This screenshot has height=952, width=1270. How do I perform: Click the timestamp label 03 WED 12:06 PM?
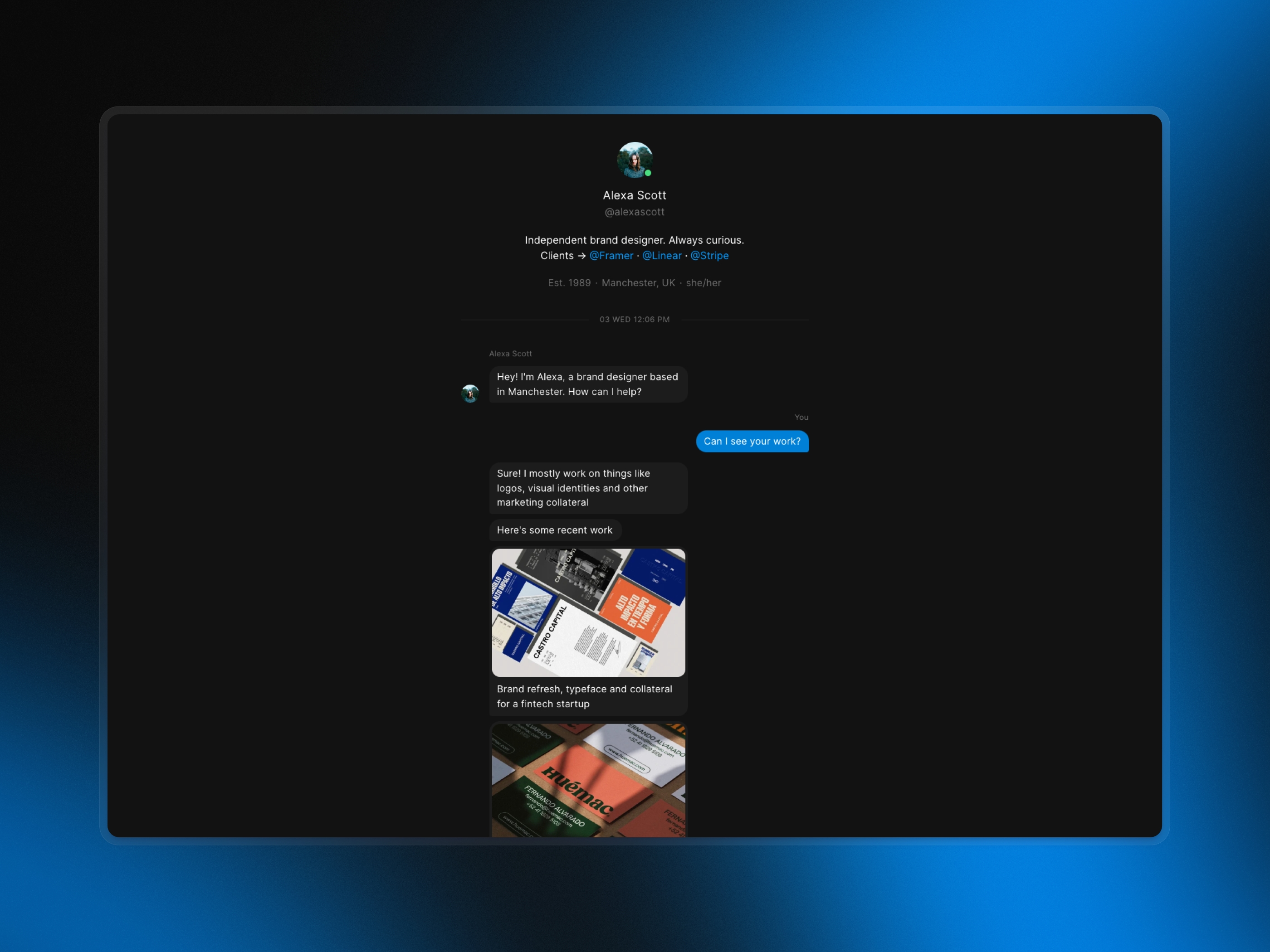click(634, 319)
